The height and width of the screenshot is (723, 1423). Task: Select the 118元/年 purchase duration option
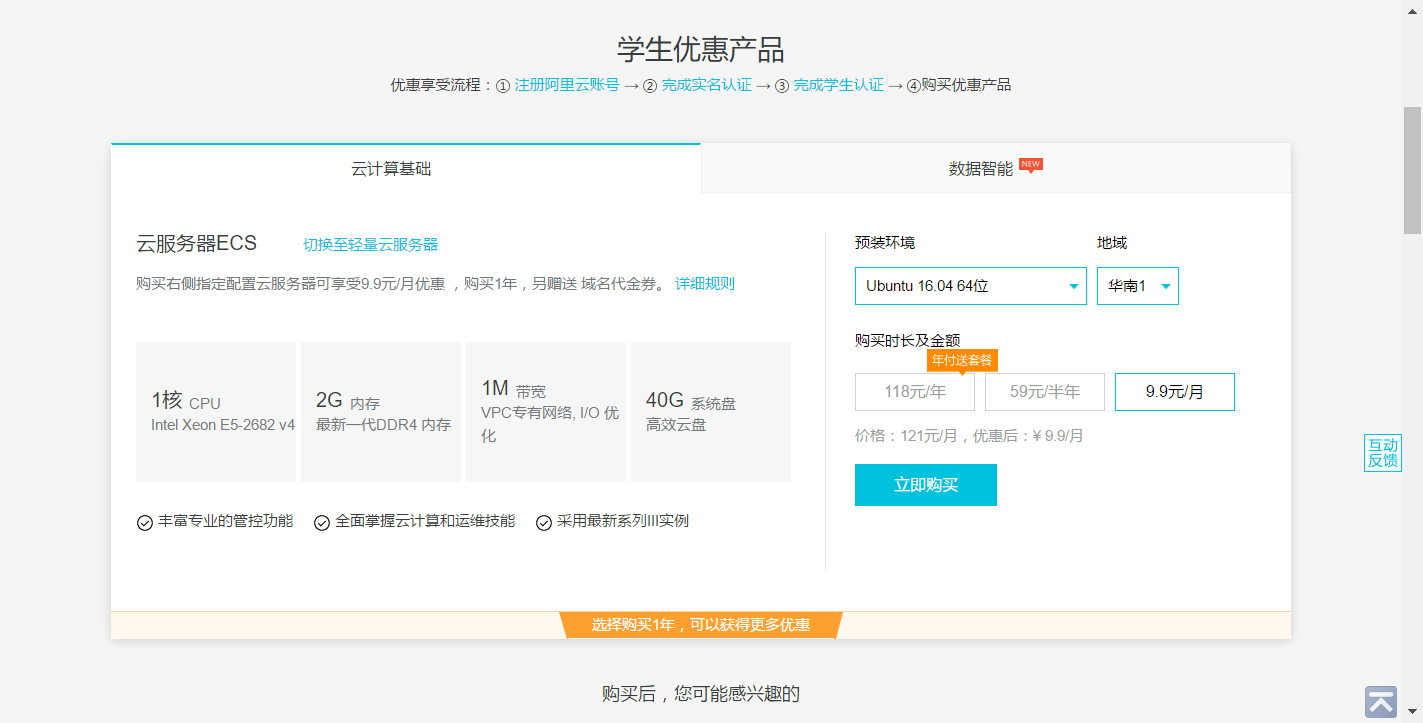915,392
